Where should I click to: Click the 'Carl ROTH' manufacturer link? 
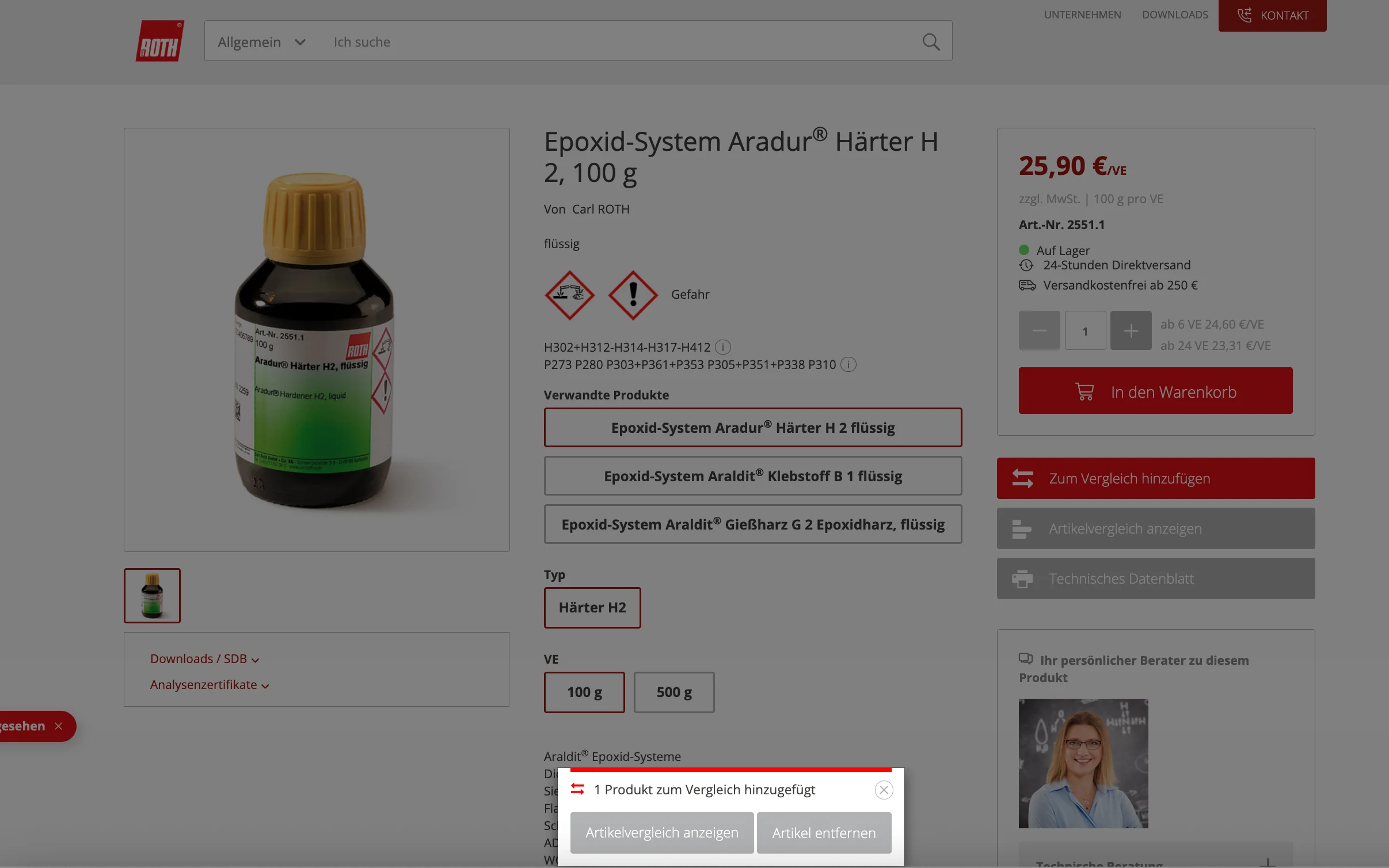601,210
